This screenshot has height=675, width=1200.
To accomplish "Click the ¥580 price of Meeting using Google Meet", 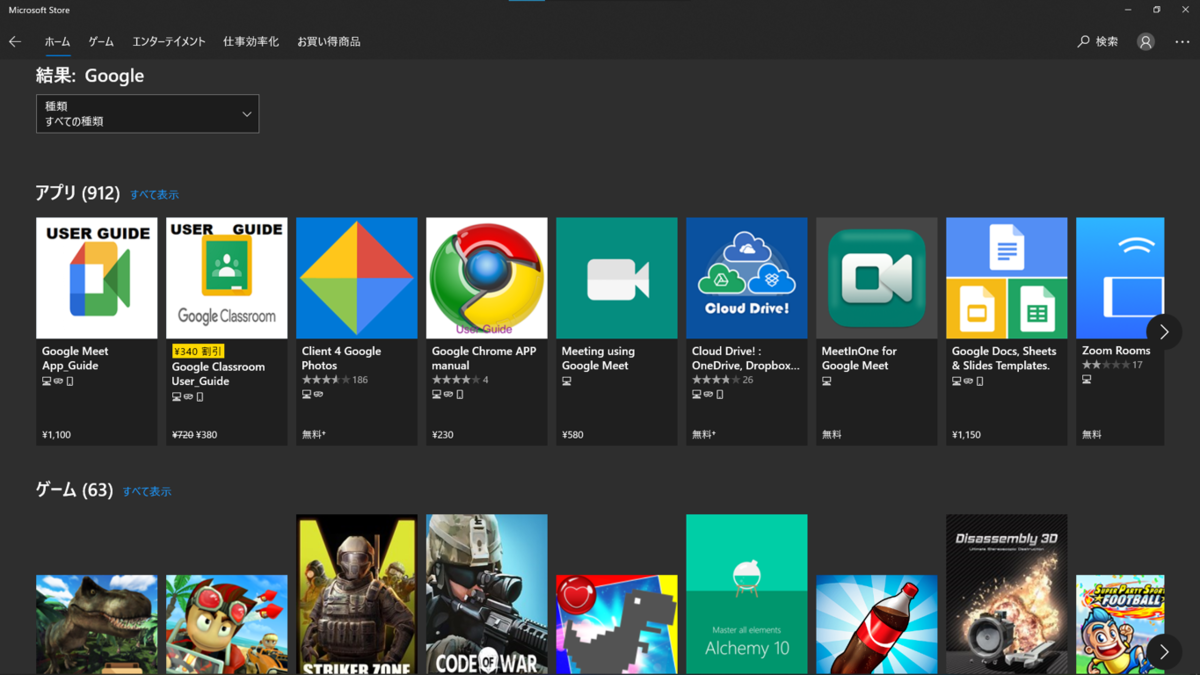I will (573, 435).
